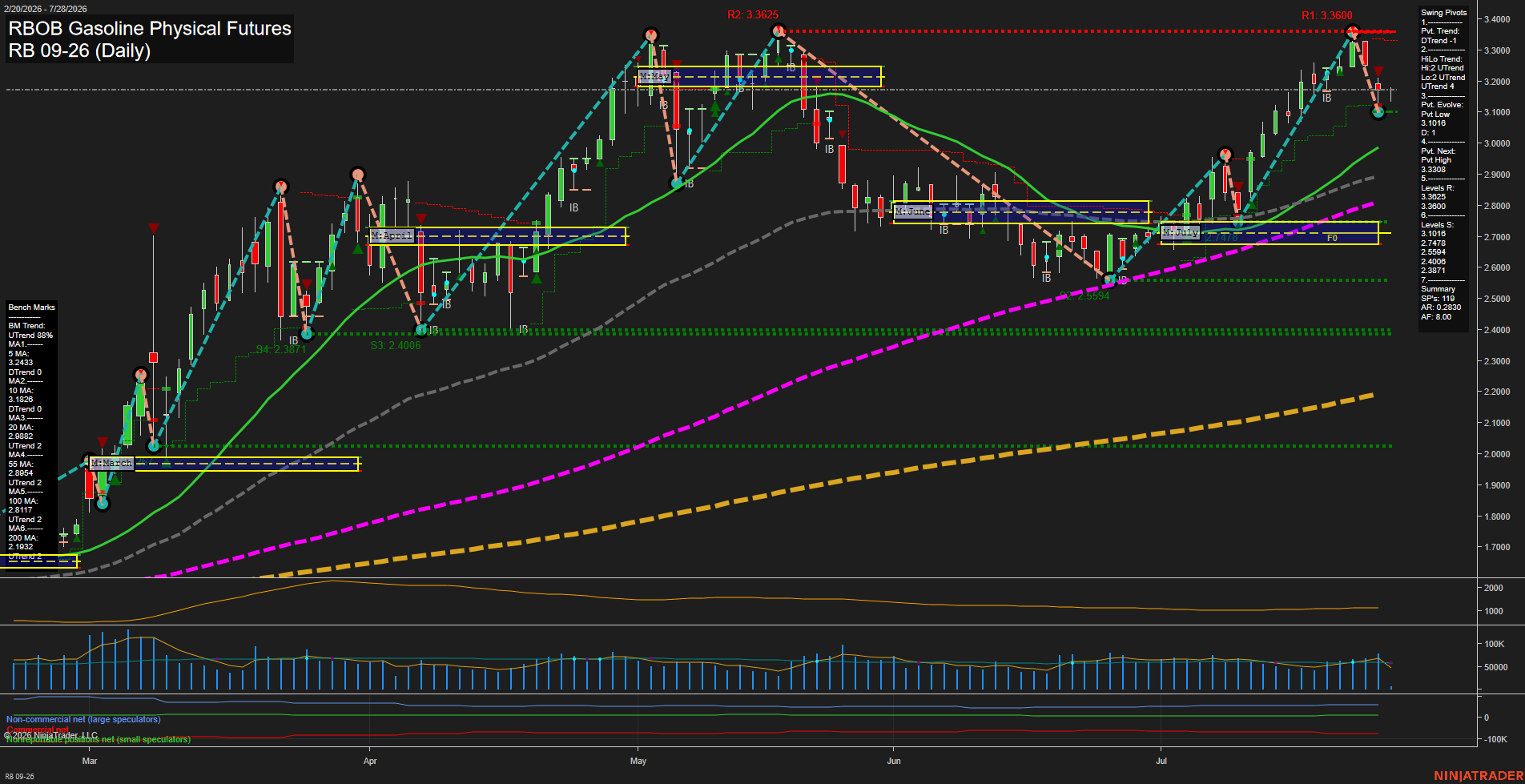Screen dimensions: 1525x784
Task: Click the Bench Marks panel heading
Action: coord(32,308)
